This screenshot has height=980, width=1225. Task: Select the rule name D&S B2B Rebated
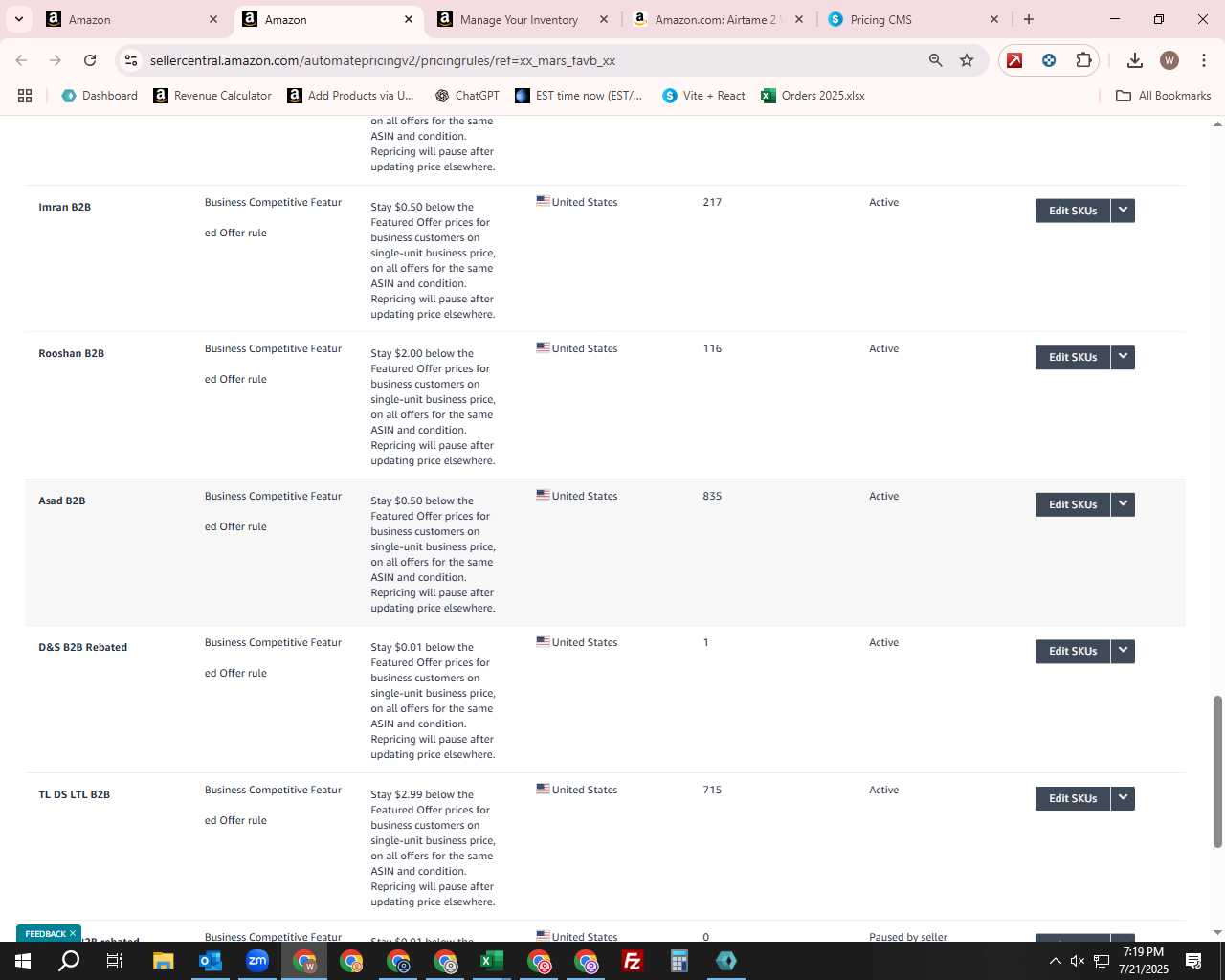82,647
